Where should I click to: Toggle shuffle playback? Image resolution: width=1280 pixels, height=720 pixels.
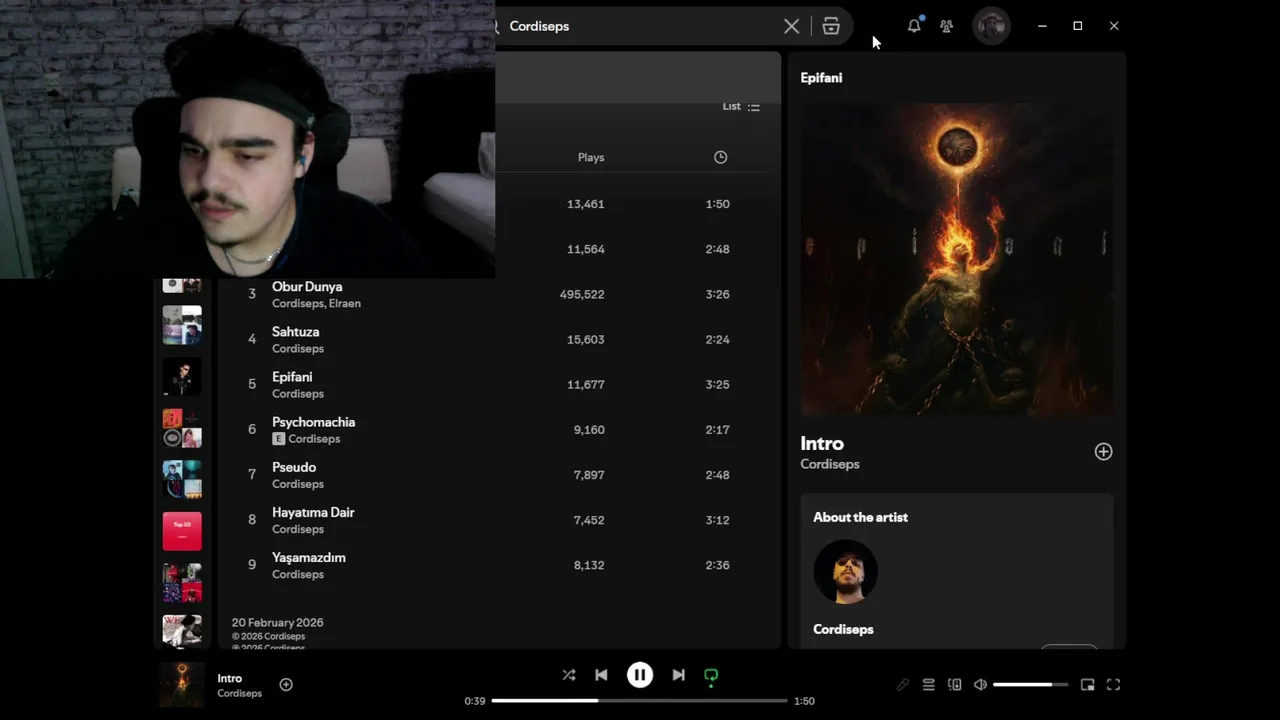point(569,675)
